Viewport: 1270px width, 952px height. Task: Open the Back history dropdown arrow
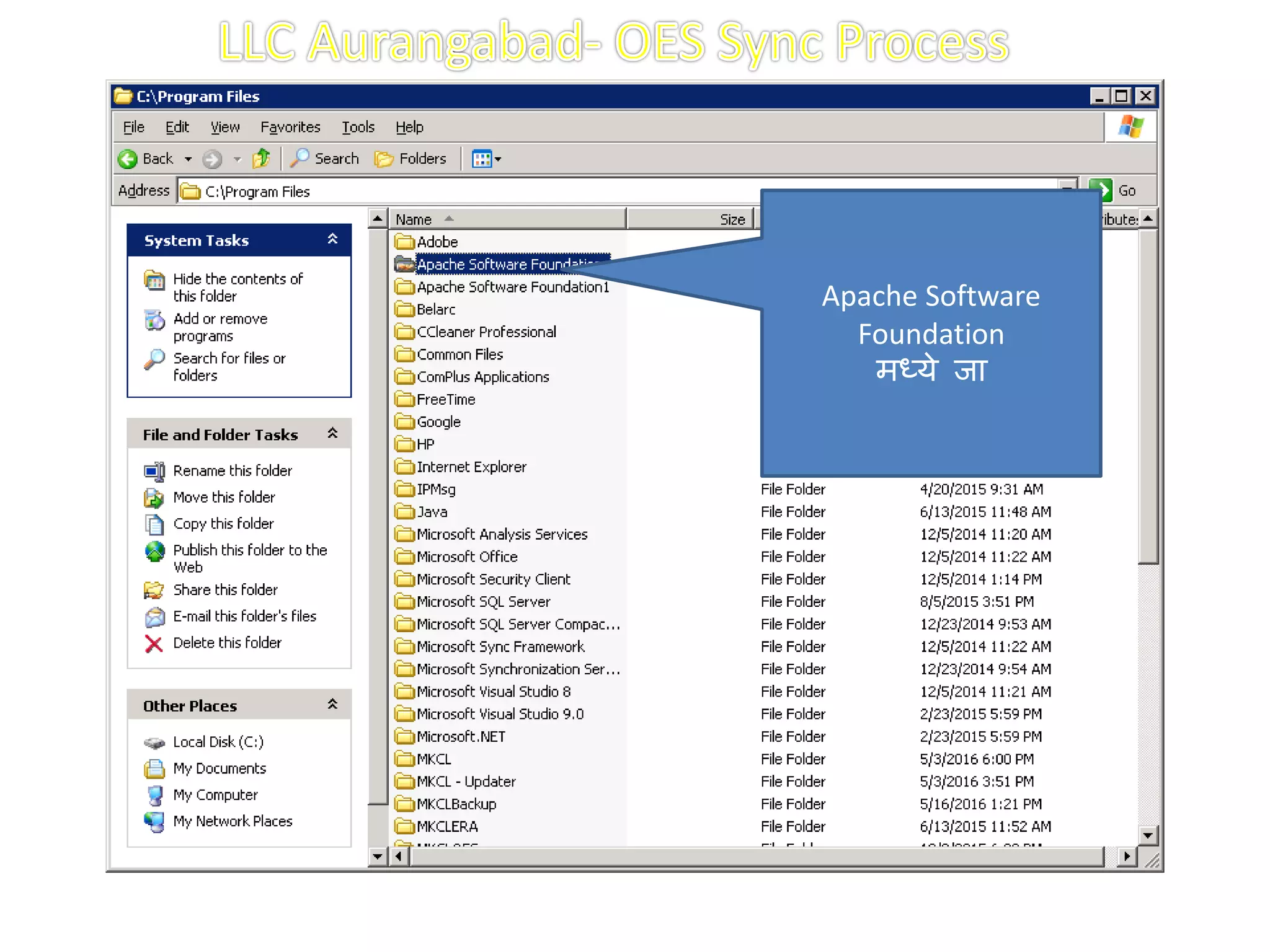click(x=188, y=159)
